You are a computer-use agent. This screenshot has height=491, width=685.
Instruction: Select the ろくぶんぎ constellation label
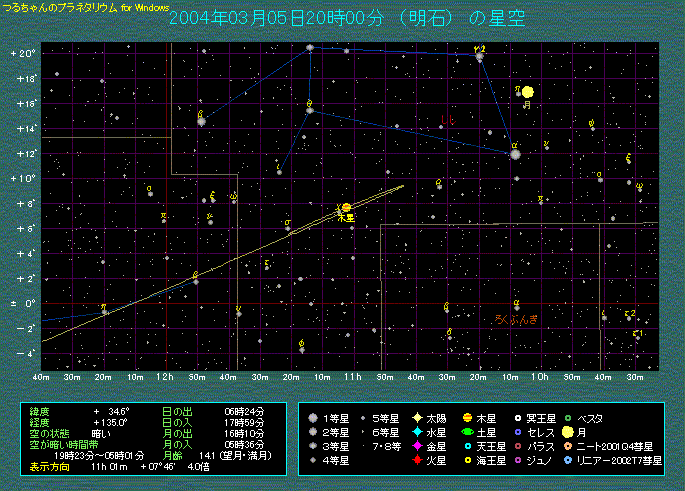pyautogui.click(x=516, y=318)
